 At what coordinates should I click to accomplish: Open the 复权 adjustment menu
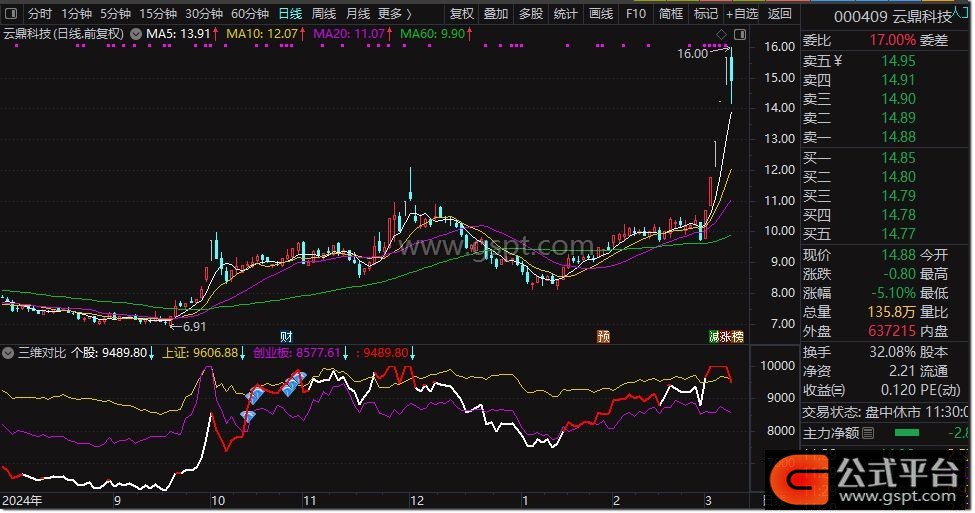[461, 14]
